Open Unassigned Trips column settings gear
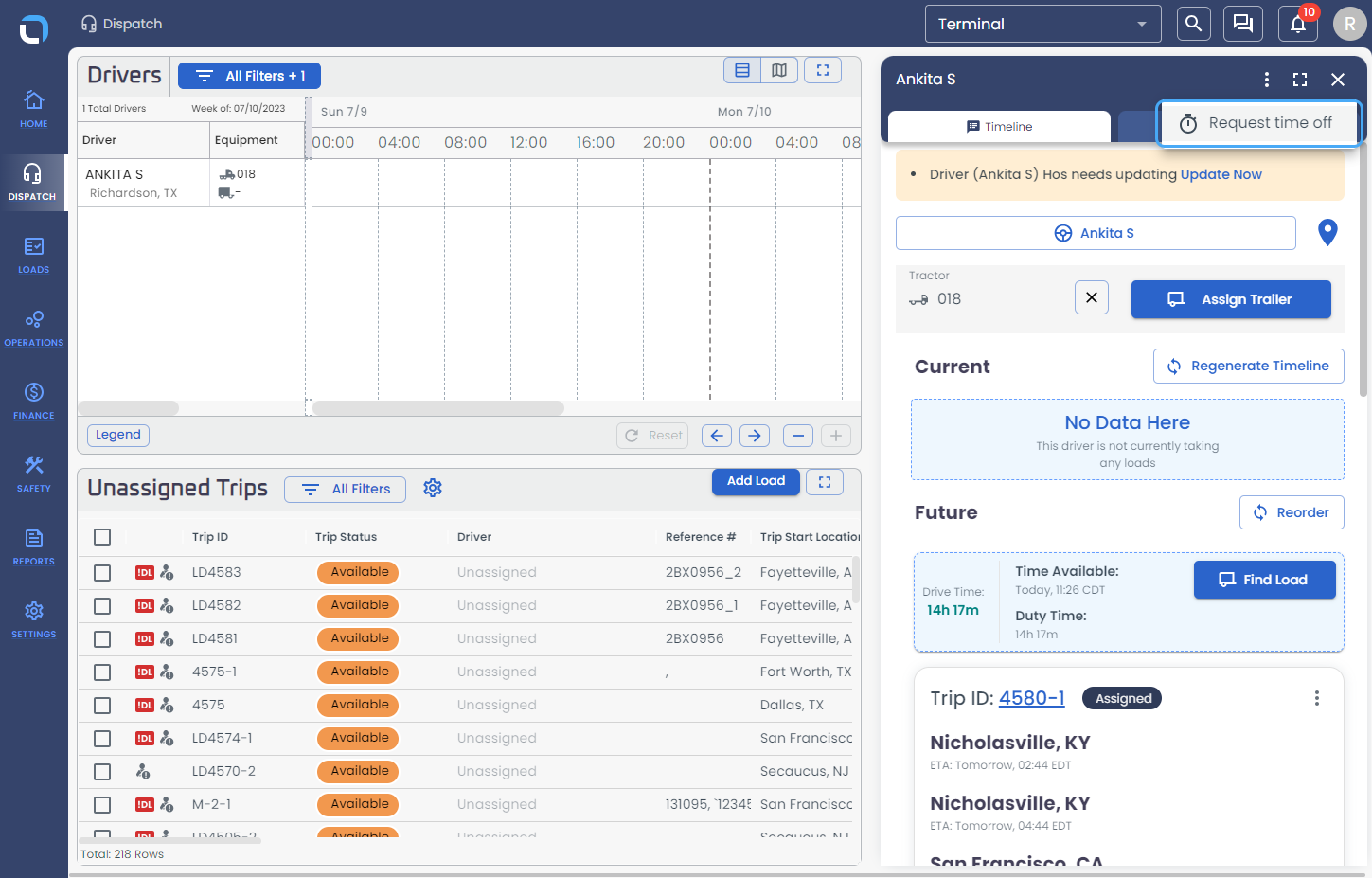 [x=433, y=488]
